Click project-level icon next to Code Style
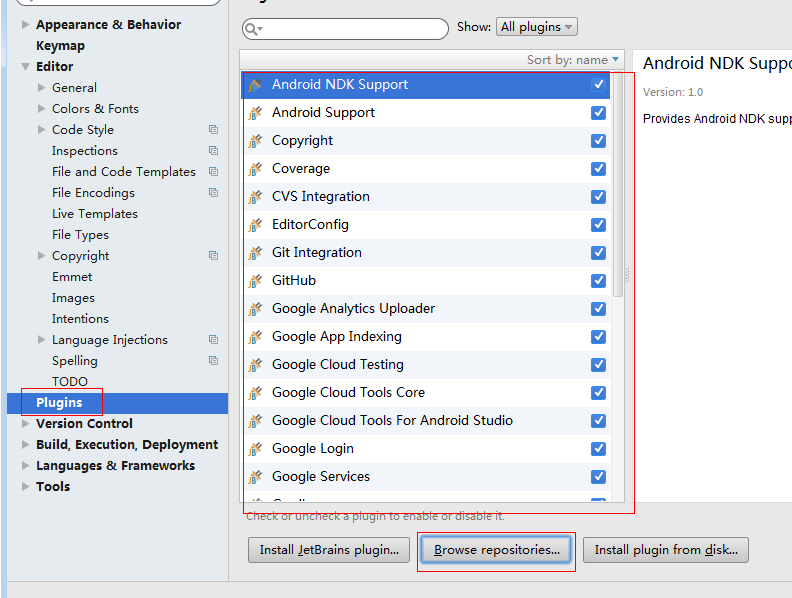792x598 pixels. 214,130
